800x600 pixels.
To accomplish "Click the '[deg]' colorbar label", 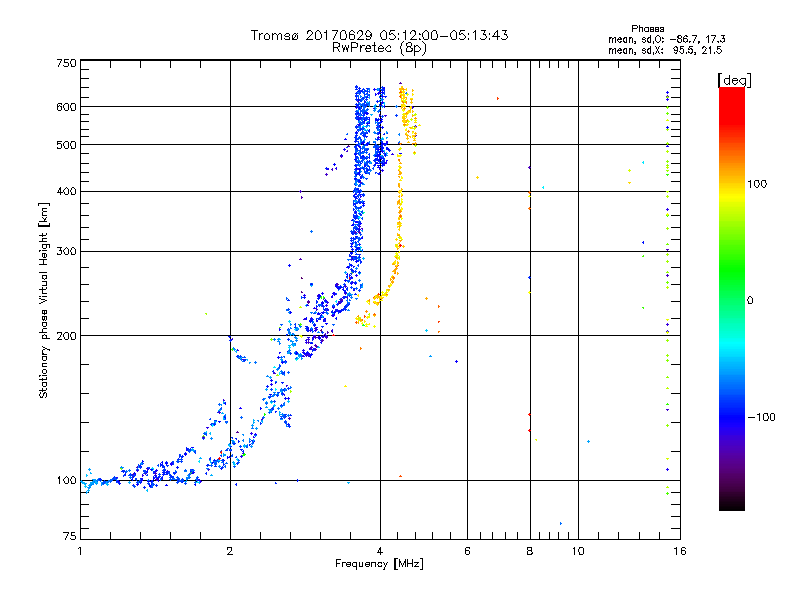I will coord(734,80).
